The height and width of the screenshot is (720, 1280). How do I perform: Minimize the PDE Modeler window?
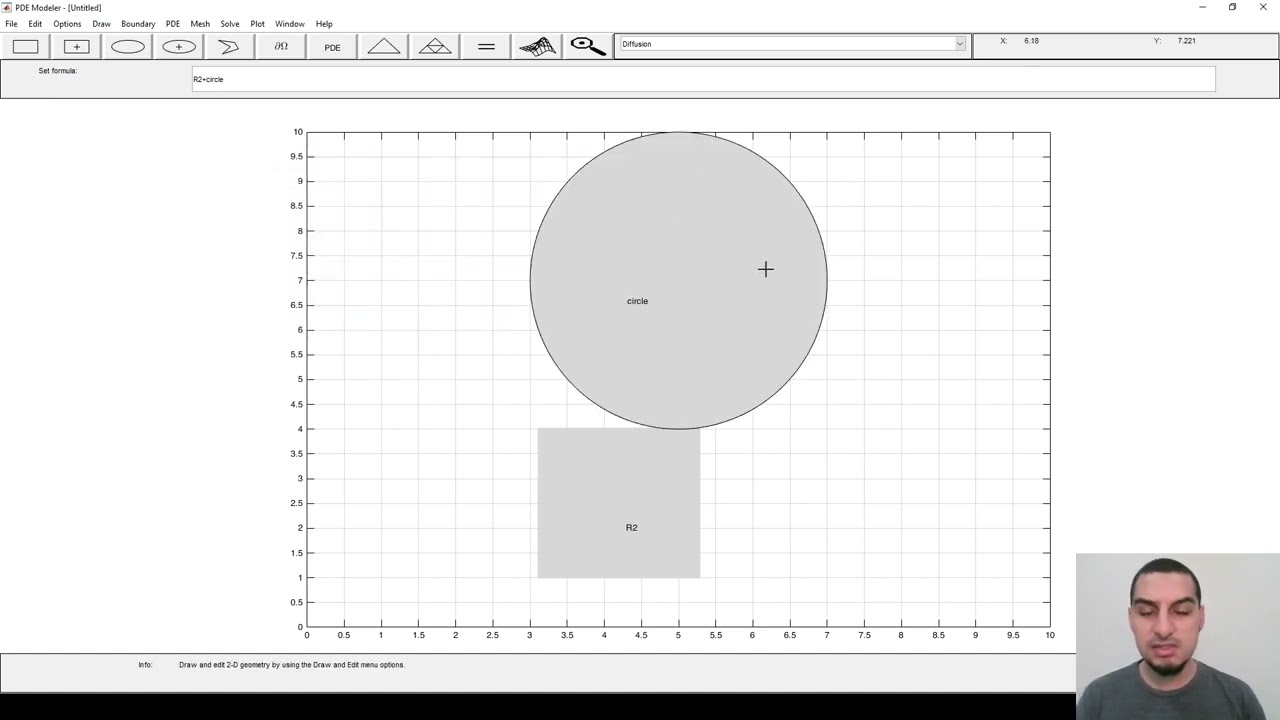1202,7
